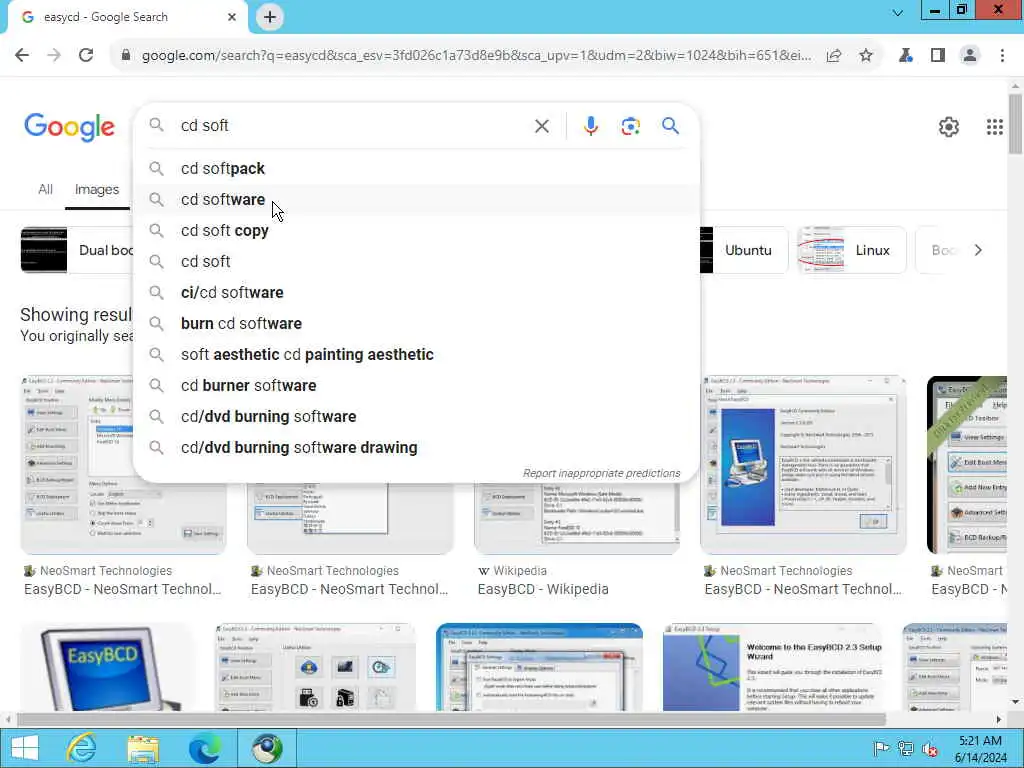
Task: Choose suggestion 'burn cd software'
Action: (x=416, y=323)
